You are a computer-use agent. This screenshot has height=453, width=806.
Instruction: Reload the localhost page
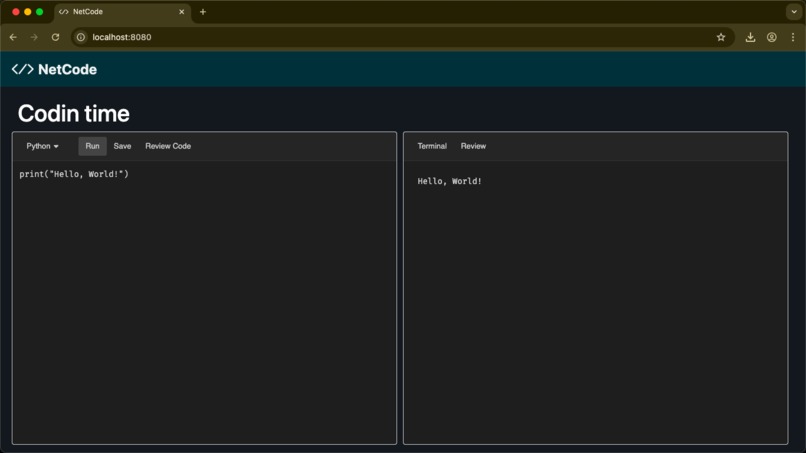pos(56,37)
